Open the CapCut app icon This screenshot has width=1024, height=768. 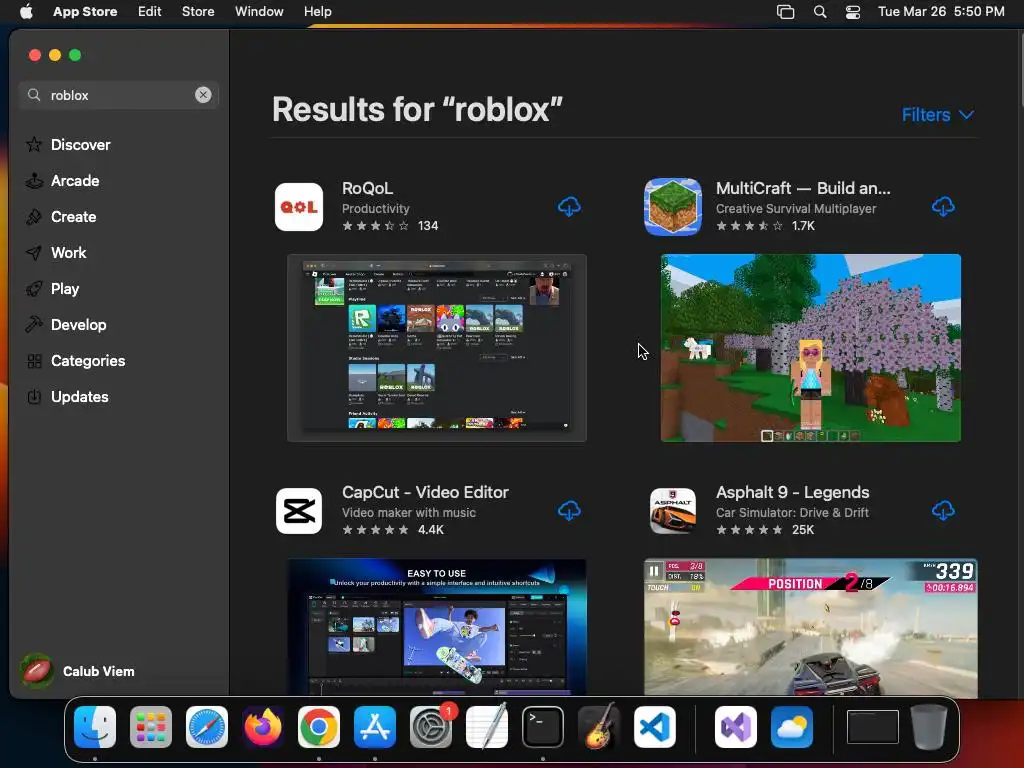coord(298,511)
